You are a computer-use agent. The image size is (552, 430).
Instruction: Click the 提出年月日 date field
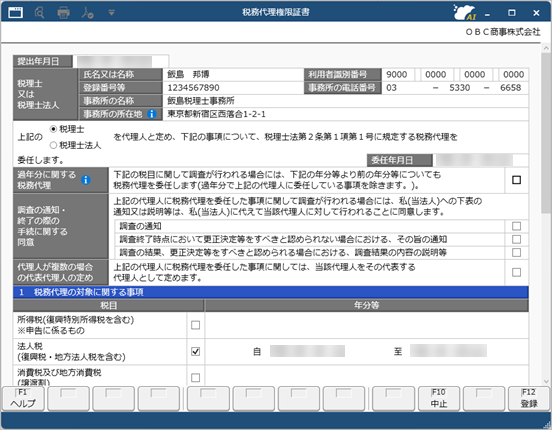point(121,61)
